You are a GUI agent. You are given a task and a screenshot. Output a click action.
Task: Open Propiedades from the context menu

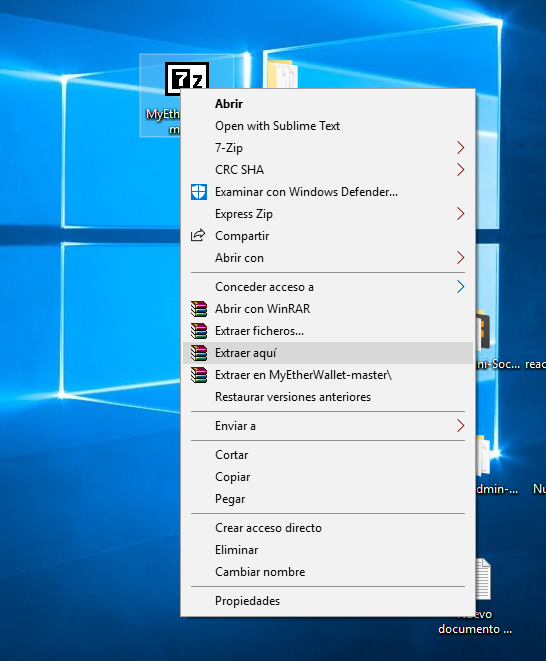(x=328, y=601)
